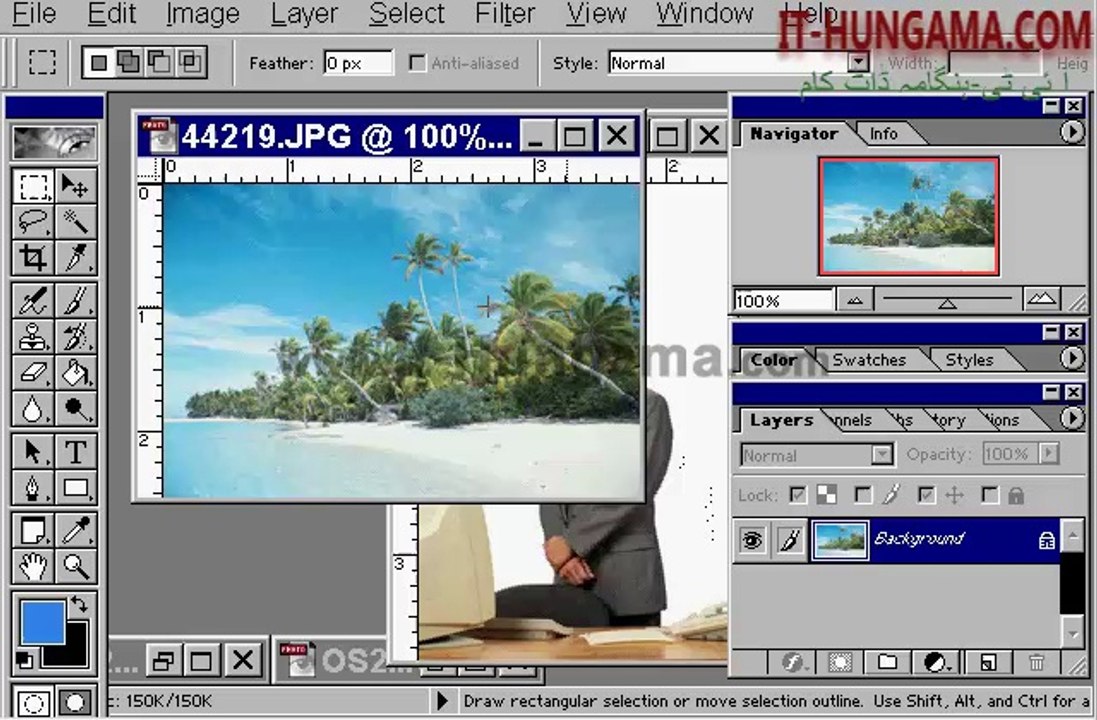
Task: Toggle Lock all checkbox
Action: 989,495
